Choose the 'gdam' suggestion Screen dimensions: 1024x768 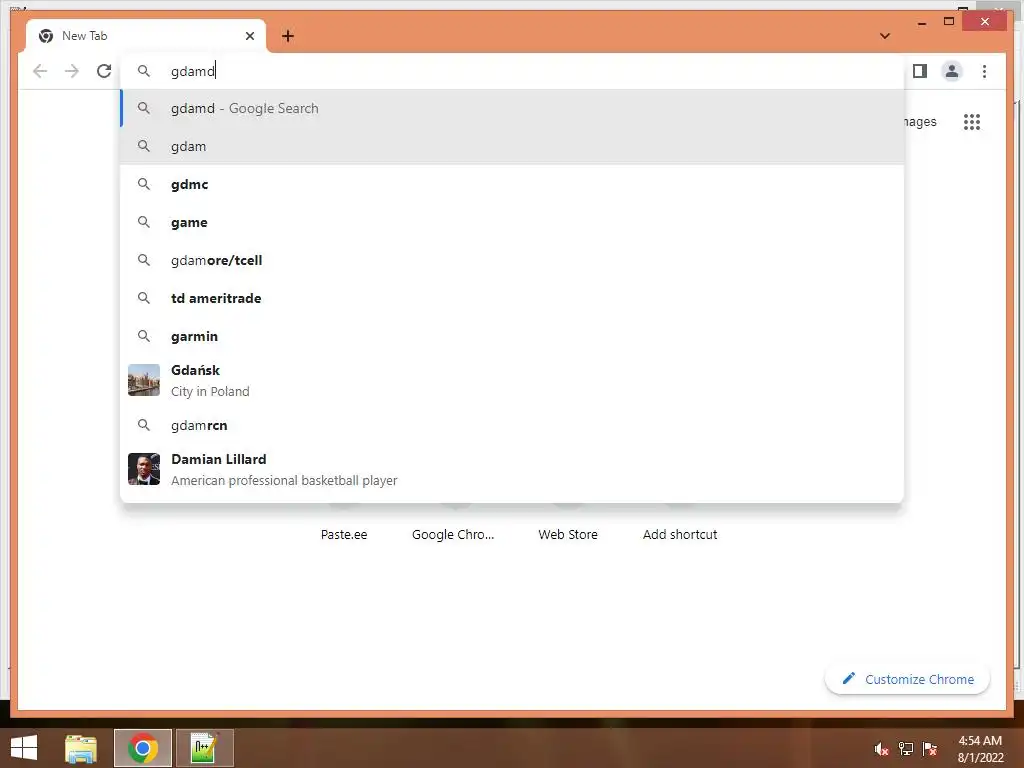coord(513,146)
